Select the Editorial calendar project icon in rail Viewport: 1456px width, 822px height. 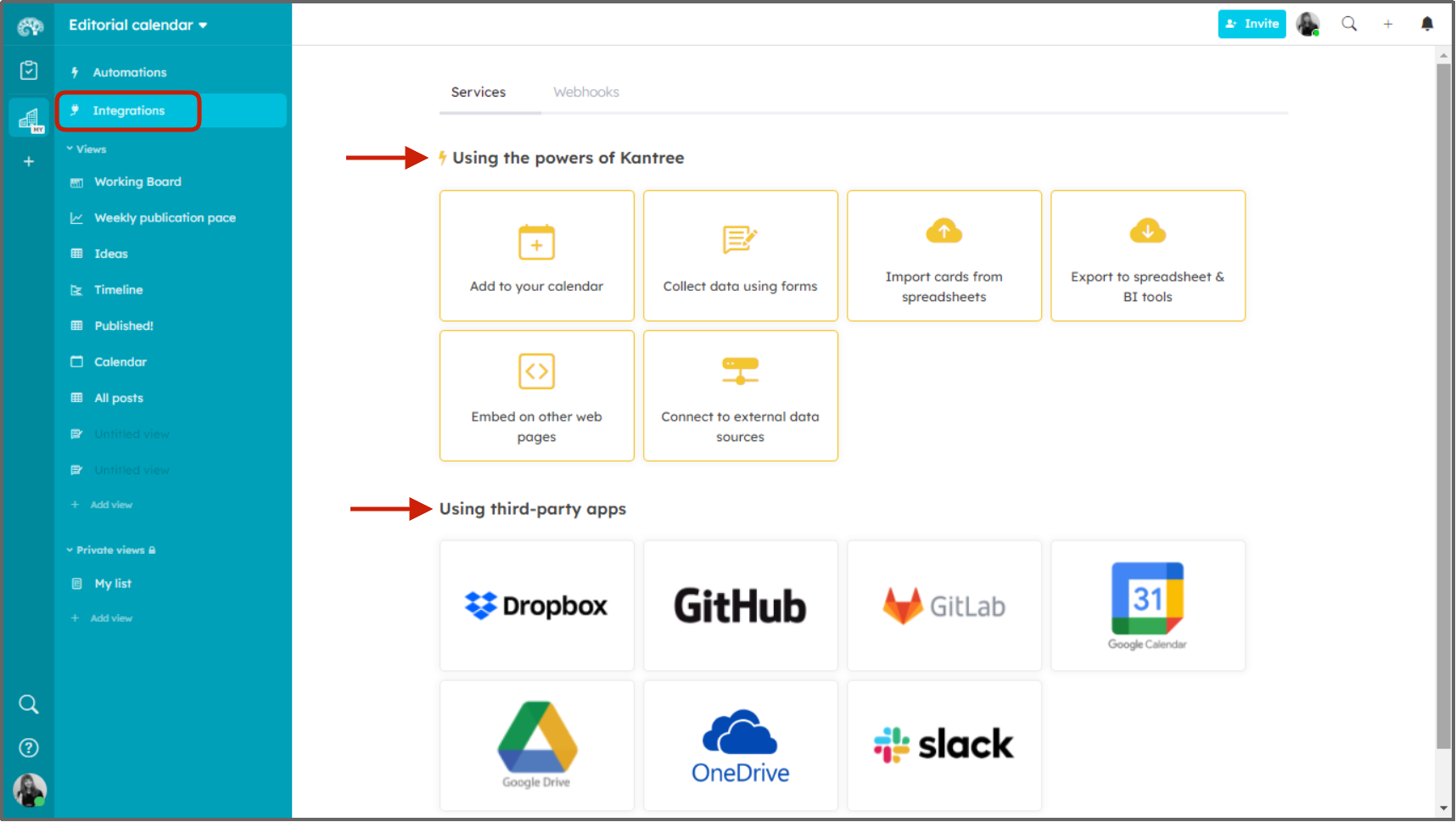pos(30,118)
